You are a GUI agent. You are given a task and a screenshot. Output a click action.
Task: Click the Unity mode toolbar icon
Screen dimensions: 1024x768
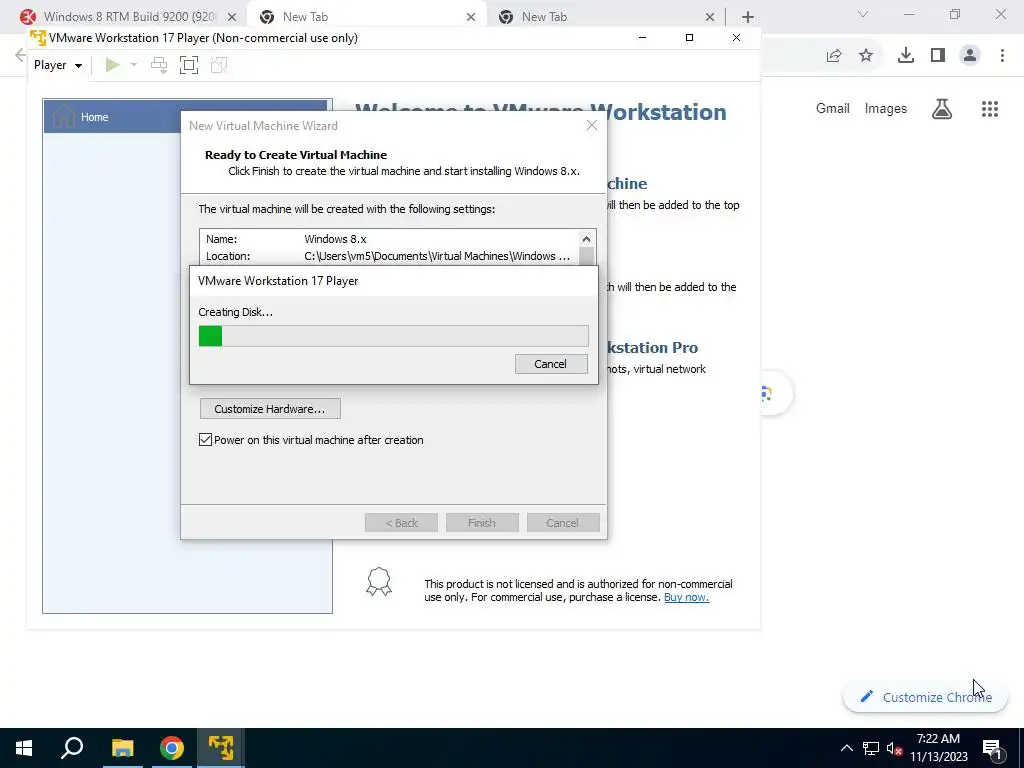219,65
